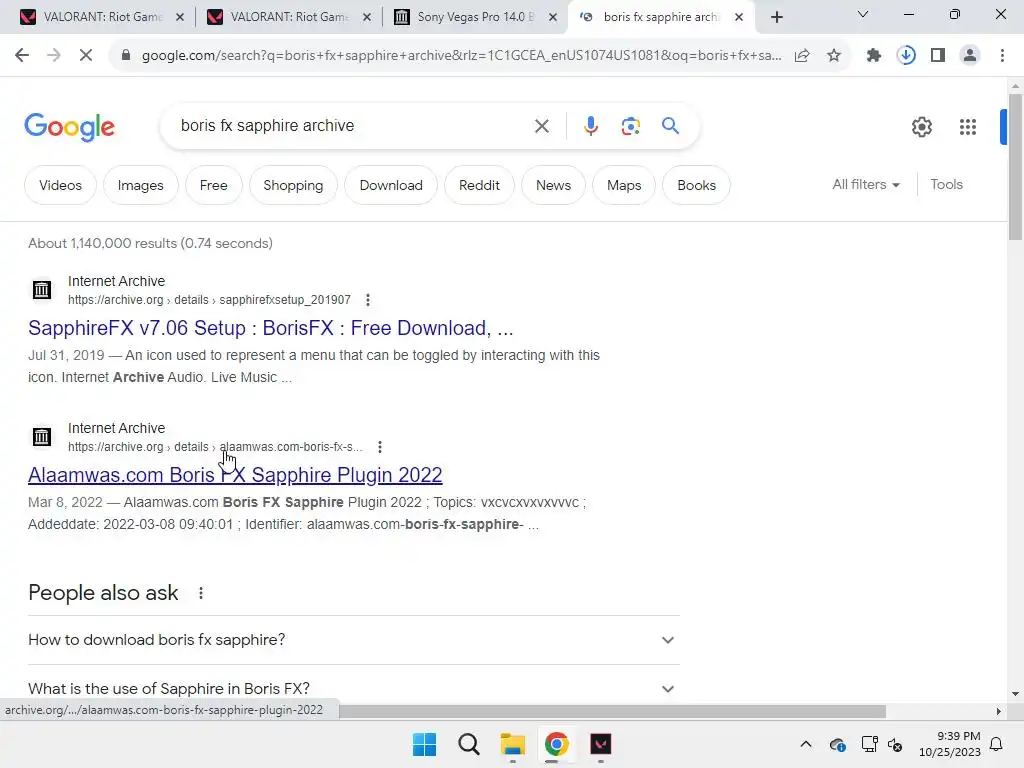Screen dimensions: 1024x768
Task: Open the Chrome extensions puzzle icon
Action: pos(874,56)
